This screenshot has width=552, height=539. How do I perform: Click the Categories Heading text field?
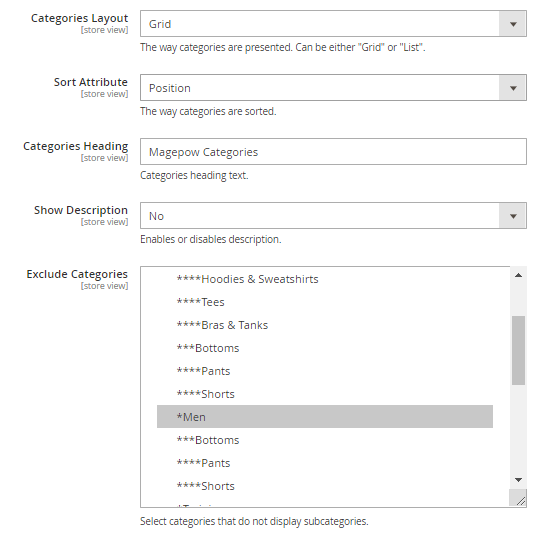tap(333, 152)
